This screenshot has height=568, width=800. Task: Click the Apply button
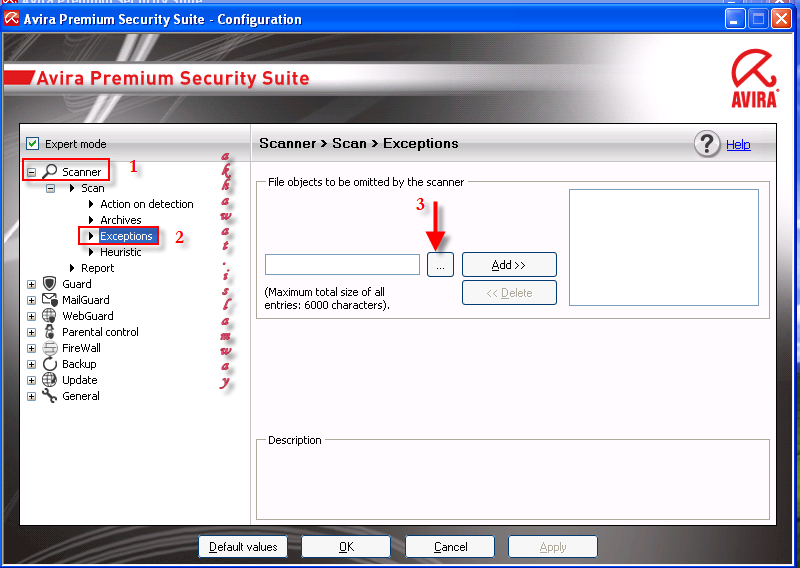pos(553,547)
